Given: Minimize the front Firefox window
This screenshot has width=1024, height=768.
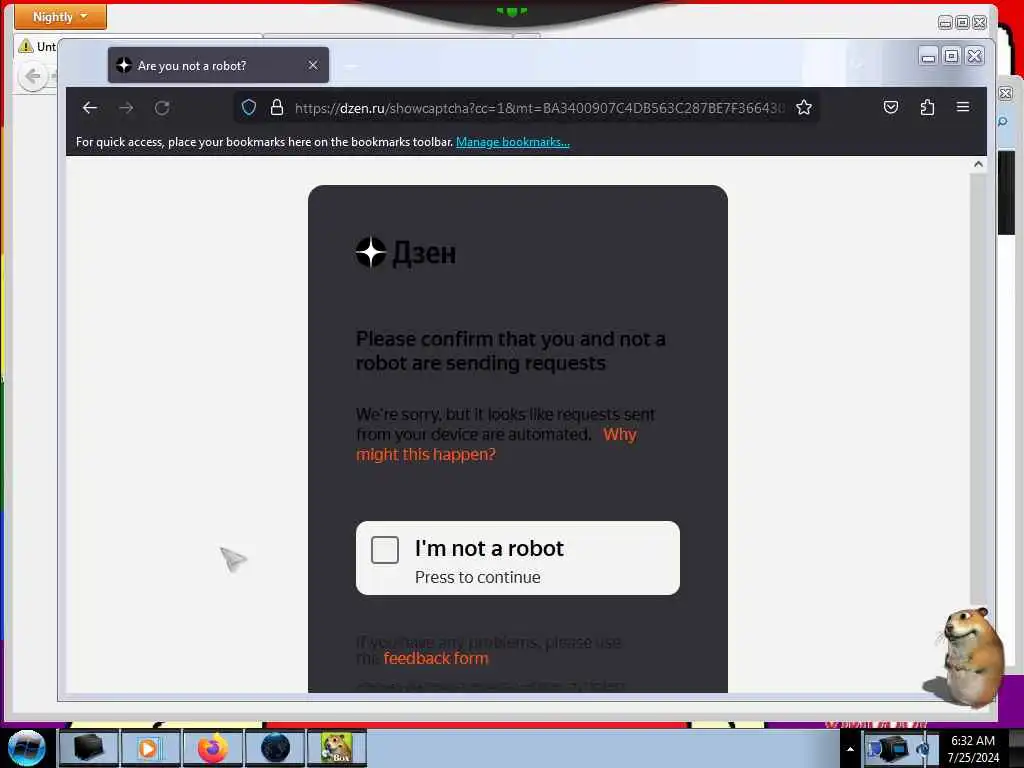Looking at the screenshot, I should (x=928, y=56).
